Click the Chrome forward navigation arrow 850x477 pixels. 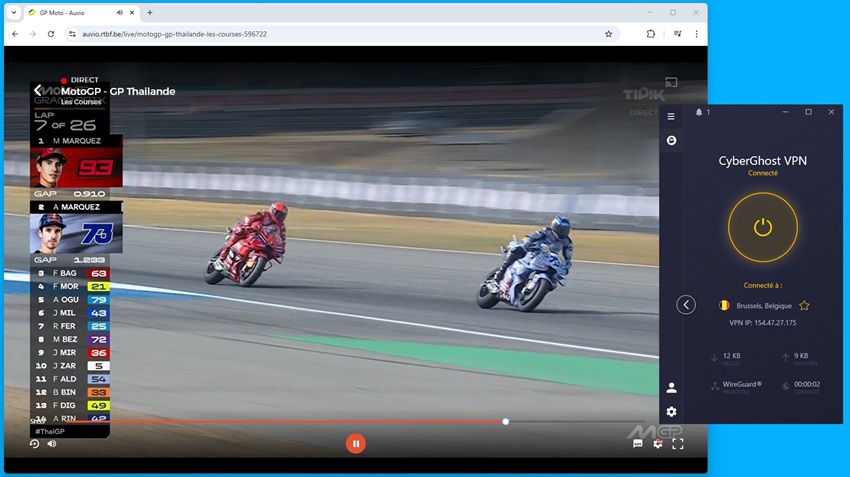[x=33, y=34]
